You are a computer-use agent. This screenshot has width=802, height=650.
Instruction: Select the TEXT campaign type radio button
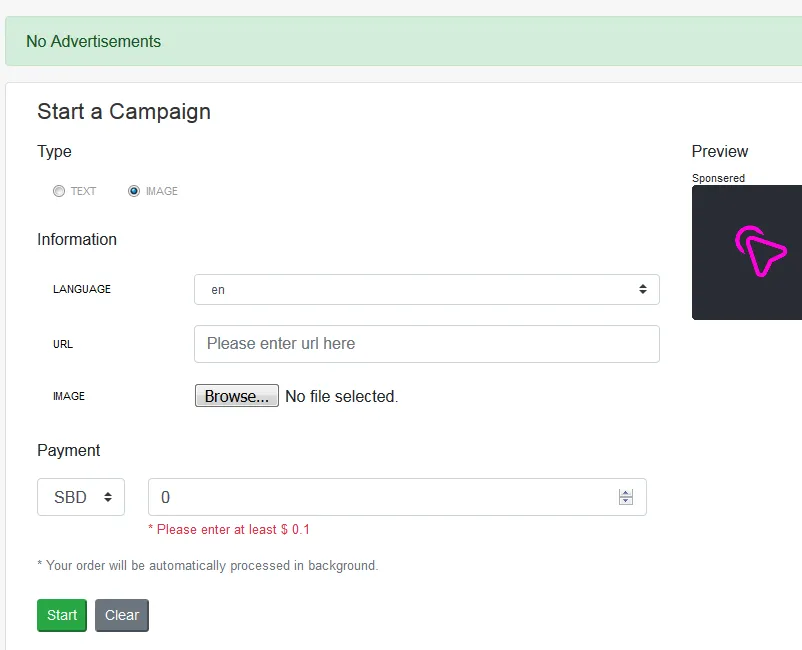click(x=59, y=191)
